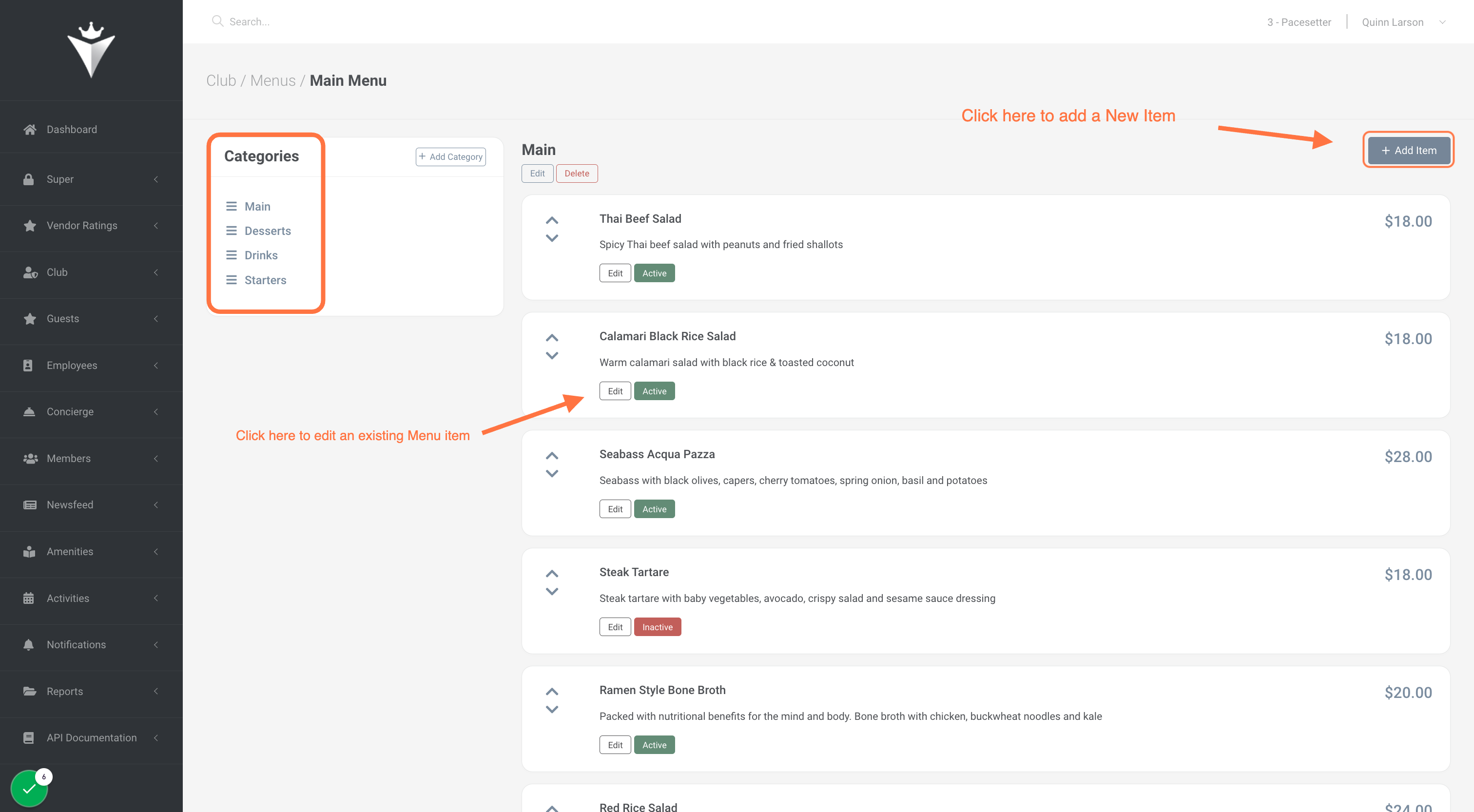
Task: Select the Starters category
Action: pos(265,280)
